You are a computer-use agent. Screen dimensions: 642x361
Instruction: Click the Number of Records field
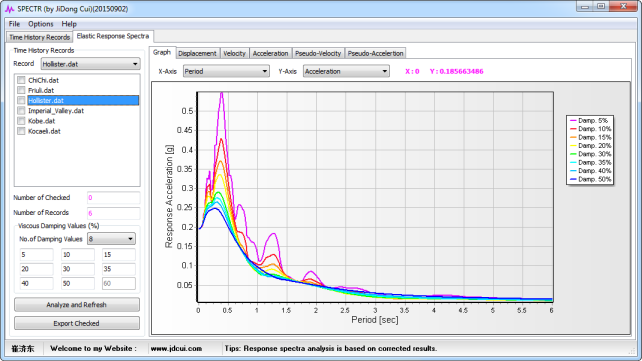coord(113,213)
